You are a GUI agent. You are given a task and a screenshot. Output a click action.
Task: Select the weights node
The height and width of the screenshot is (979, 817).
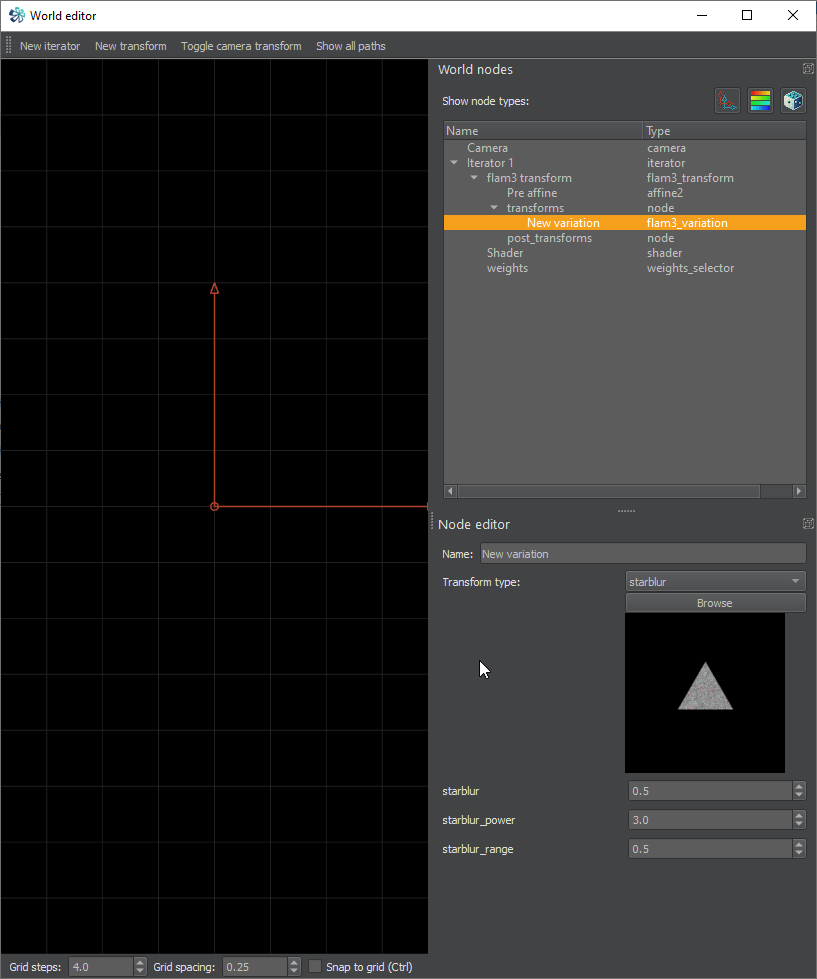click(x=507, y=268)
